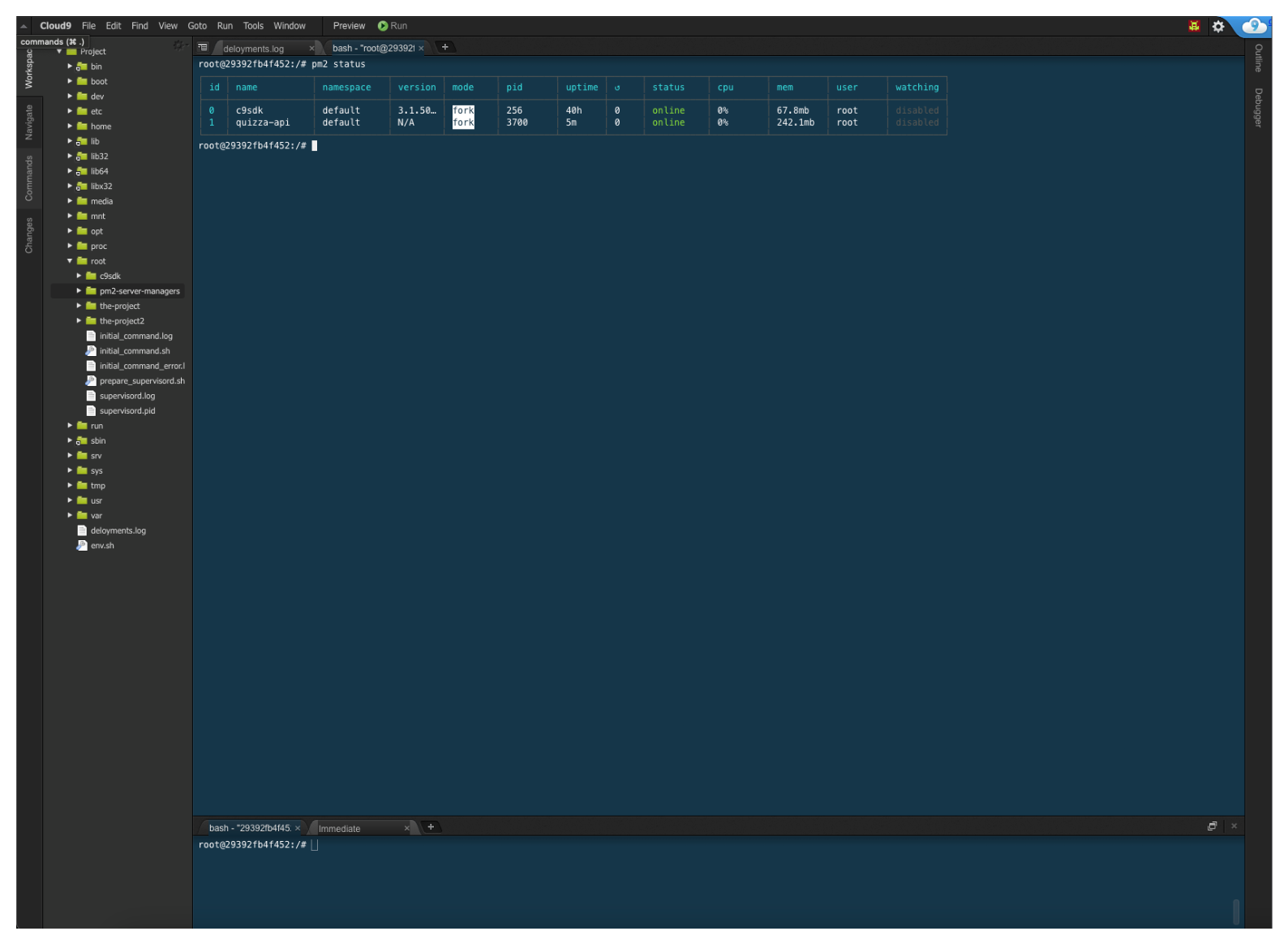The height and width of the screenshot is (944, 1288).
Task: Click the pid value 3700
Action: pos(517,122)
